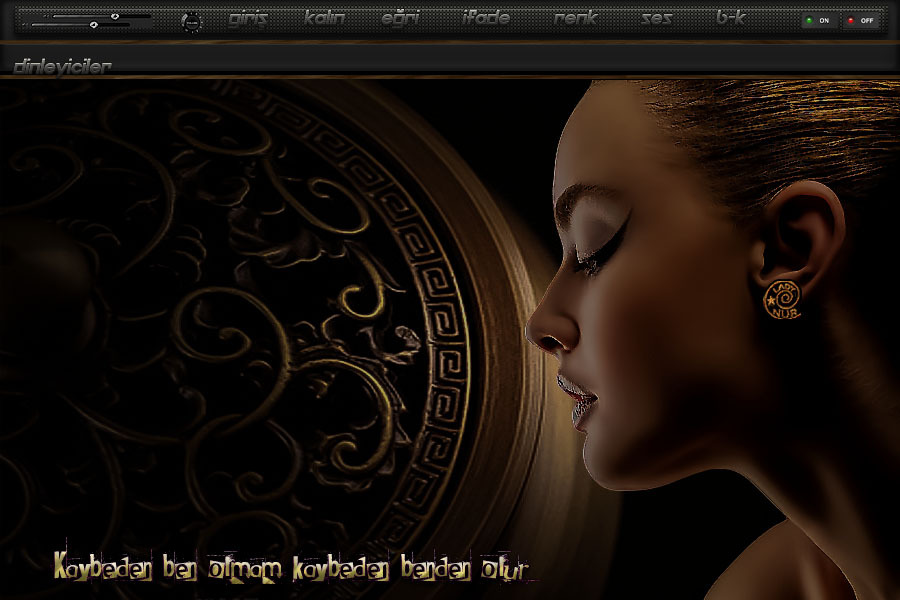Click the red OFF indicator light
Viewport: 900px width, 600px height.
click(x=851, y=20)
